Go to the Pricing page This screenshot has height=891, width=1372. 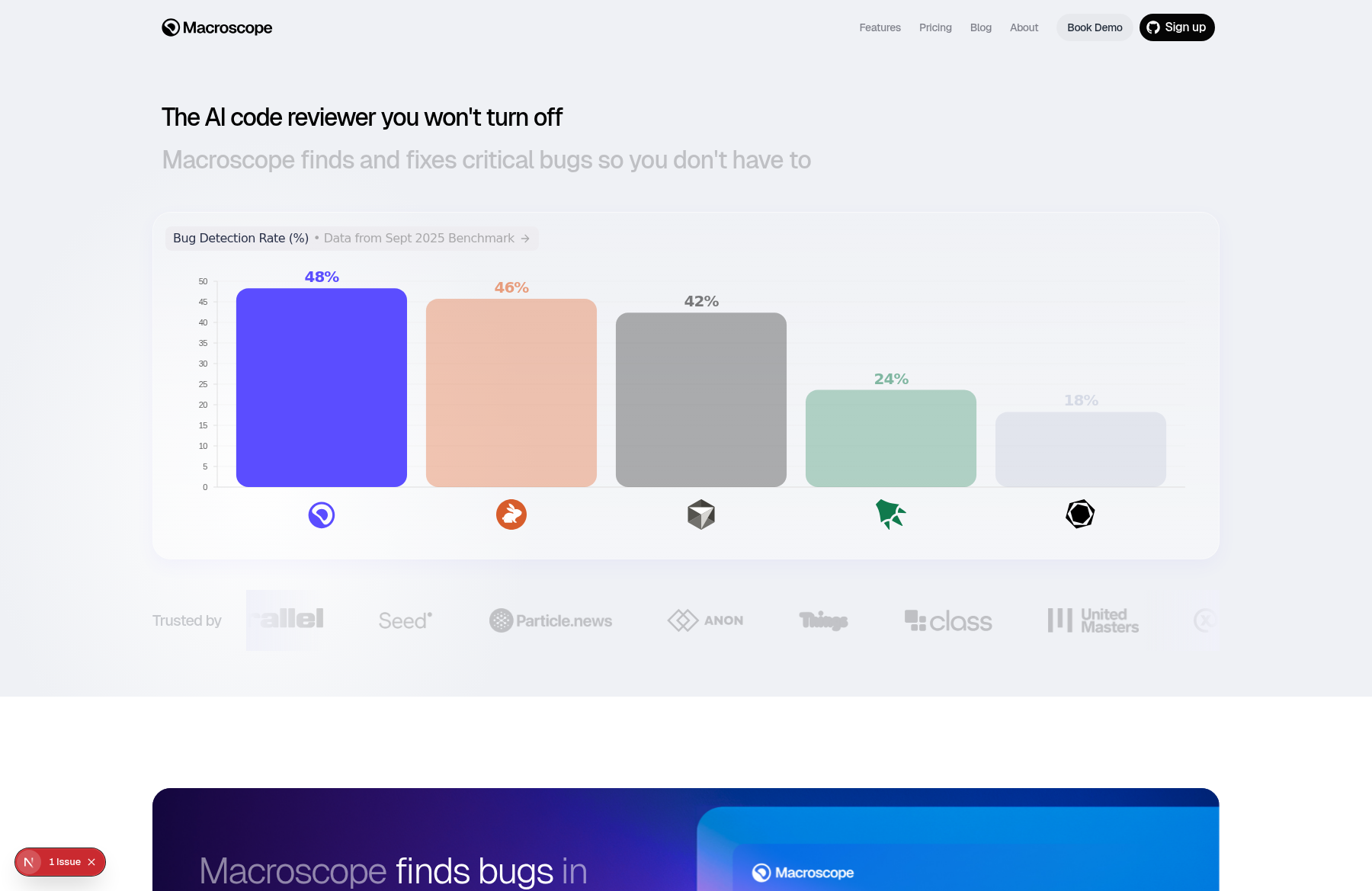(x=935, y=27)
